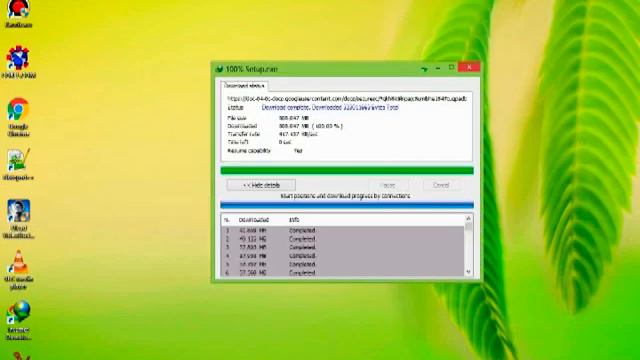The width and height of the screenshot is (640, 360).
Task: Click the Resume capability "Yes" value
Action: click(x=298, y=151)
